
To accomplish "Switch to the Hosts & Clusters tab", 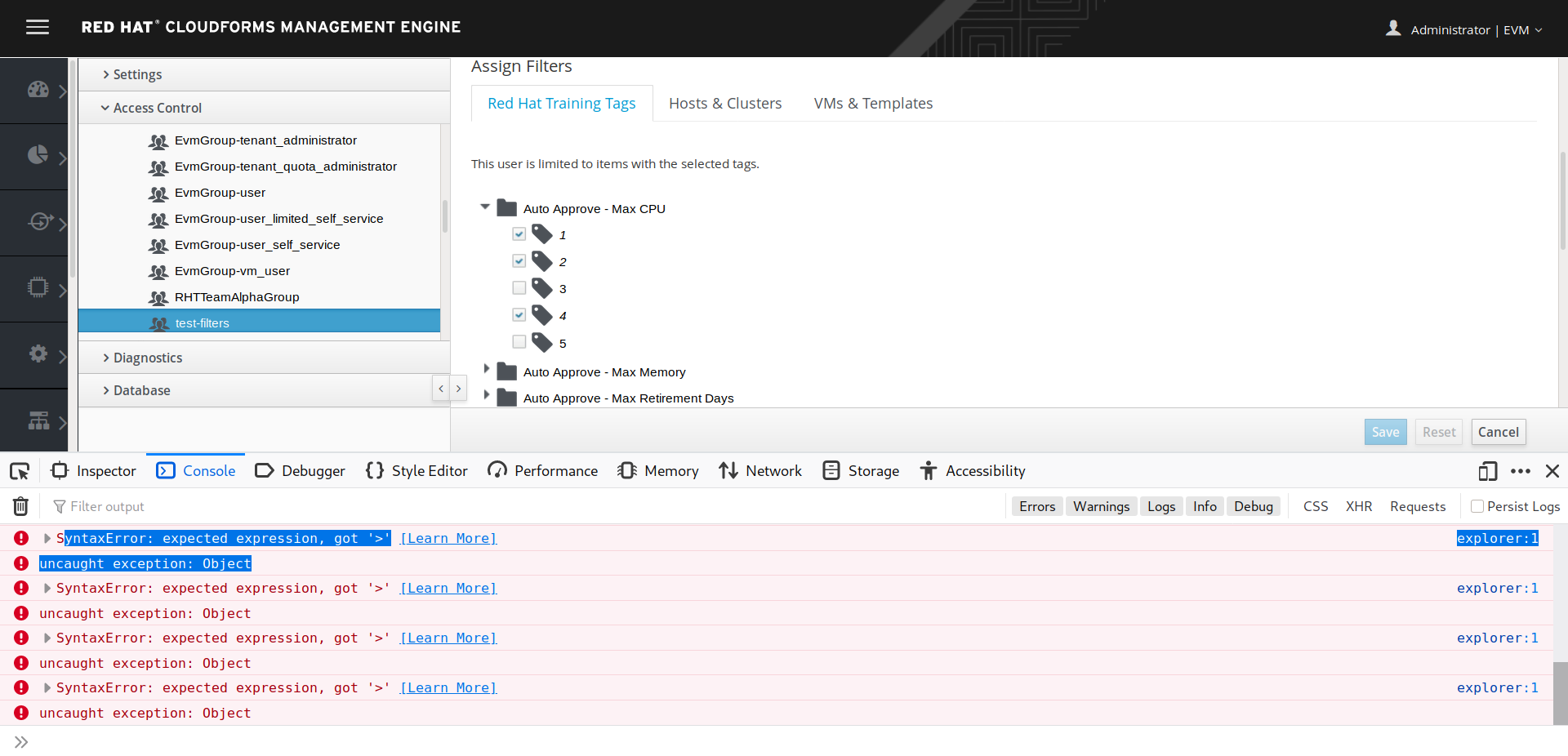I will coord(724,104).
